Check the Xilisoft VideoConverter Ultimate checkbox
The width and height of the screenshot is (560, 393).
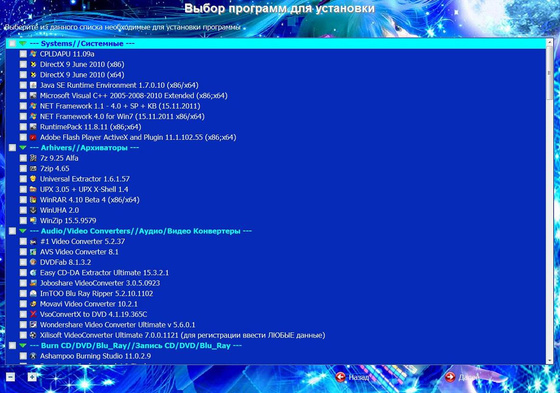23,335
